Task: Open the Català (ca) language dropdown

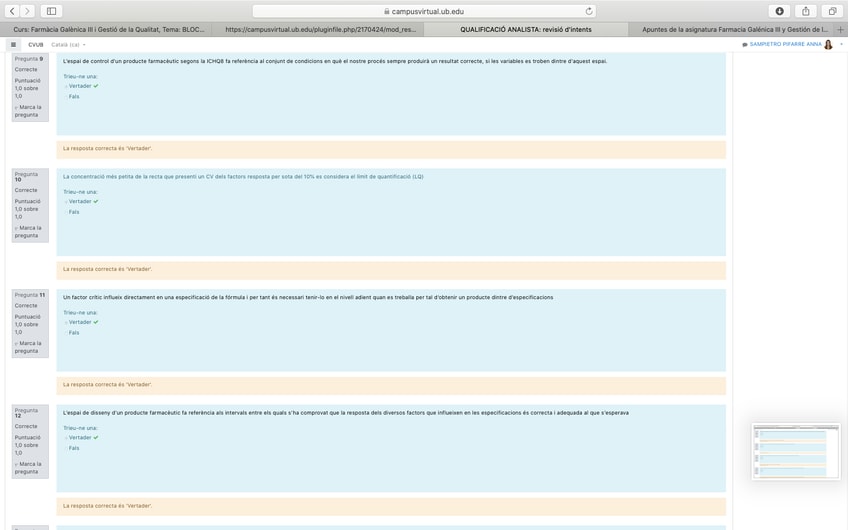Action: 68,44
